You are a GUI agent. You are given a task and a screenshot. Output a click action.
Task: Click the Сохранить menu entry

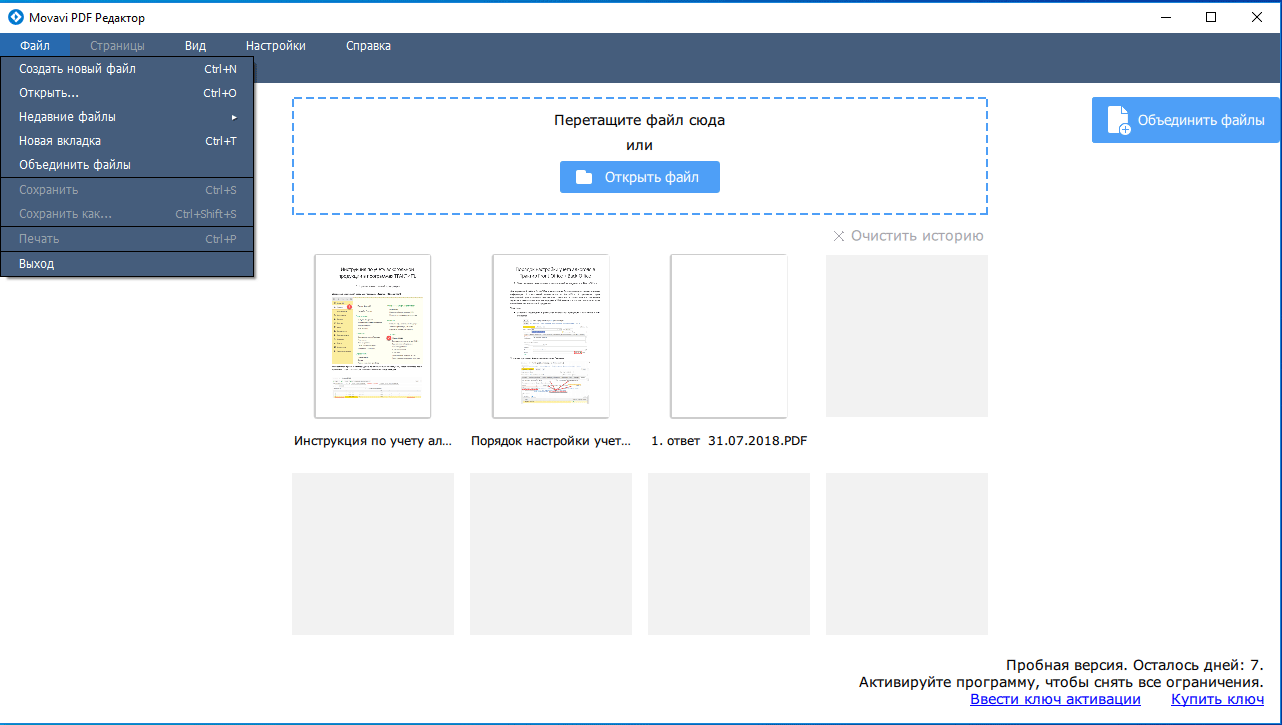(127, 190)
